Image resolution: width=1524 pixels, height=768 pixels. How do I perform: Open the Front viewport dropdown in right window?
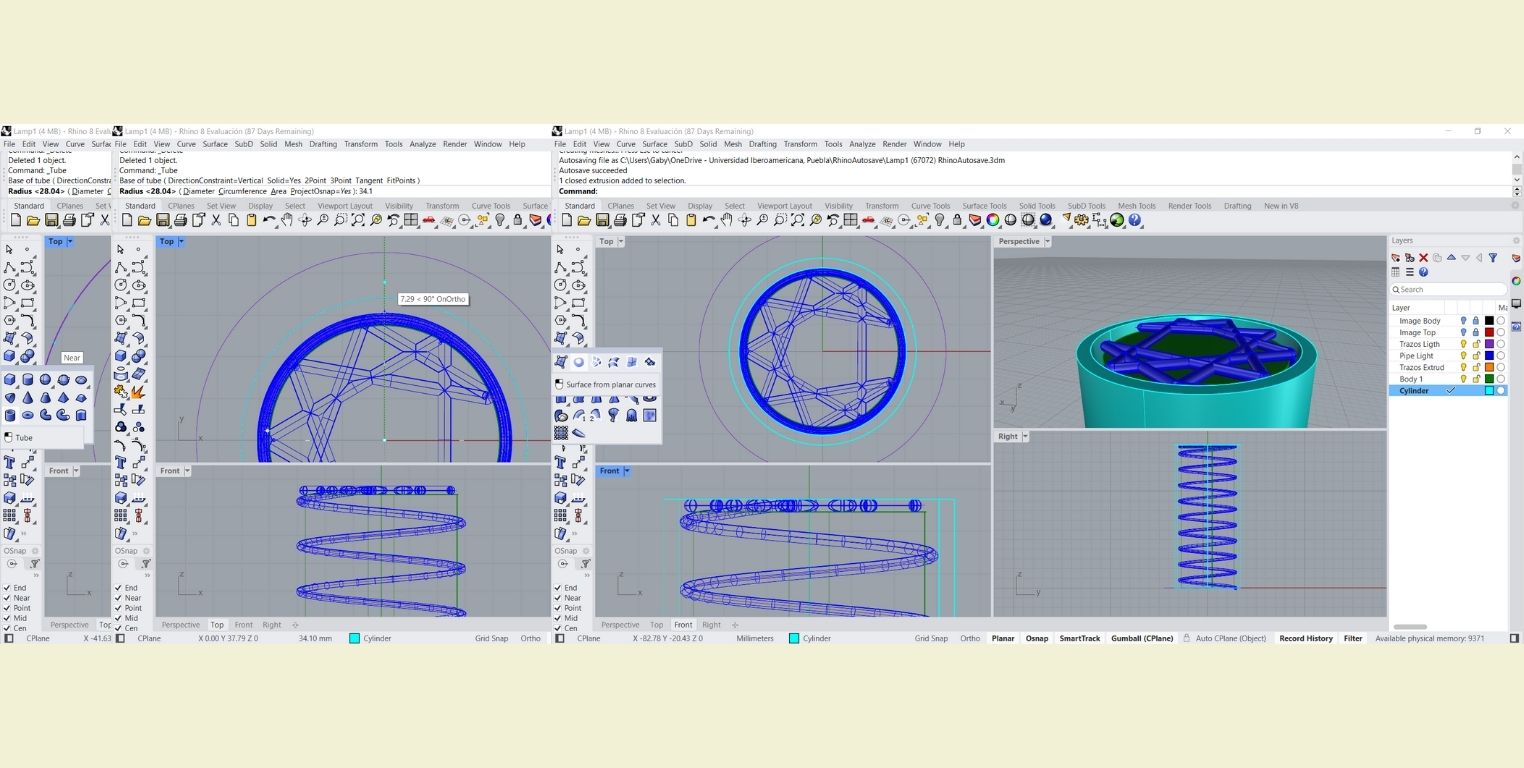tap(627, 471)
